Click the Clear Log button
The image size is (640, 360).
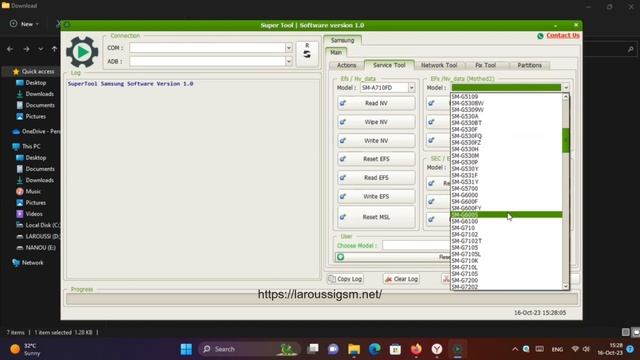[x=402, y=279]
